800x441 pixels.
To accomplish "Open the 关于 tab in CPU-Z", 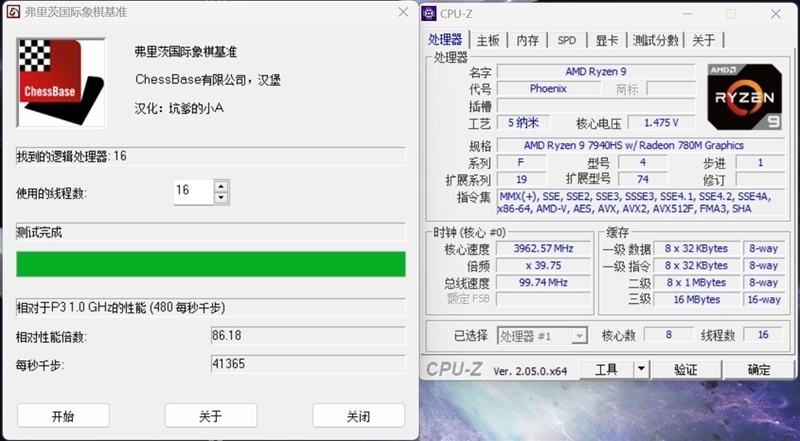I will 704,40.
